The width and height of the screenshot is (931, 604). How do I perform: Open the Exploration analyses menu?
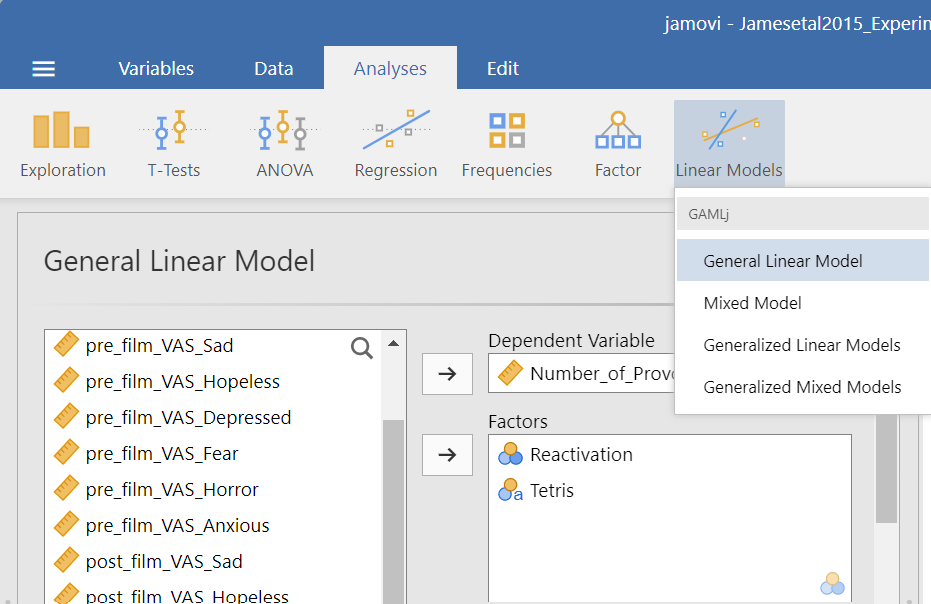point(62,144)
